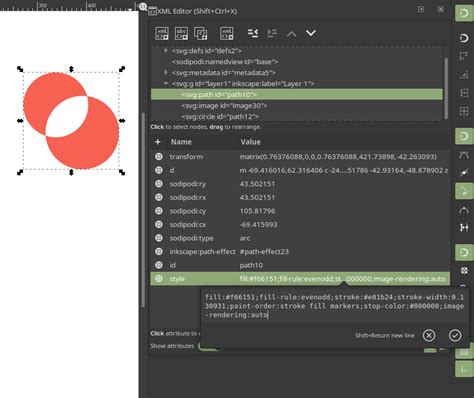Collapse the svg:g layer1 node

click(x=166, y=83)
